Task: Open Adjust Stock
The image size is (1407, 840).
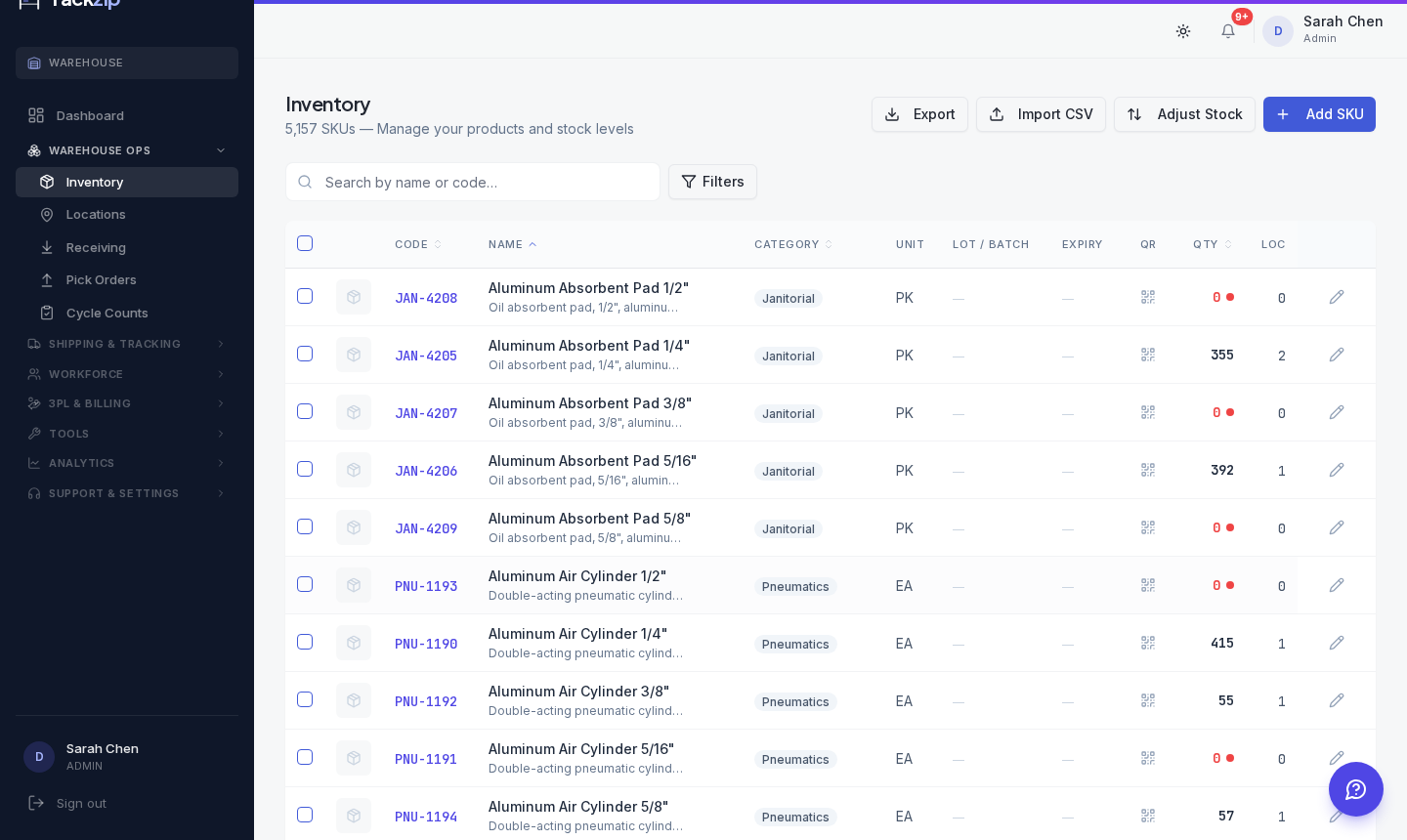Action: click(1184, 114)
